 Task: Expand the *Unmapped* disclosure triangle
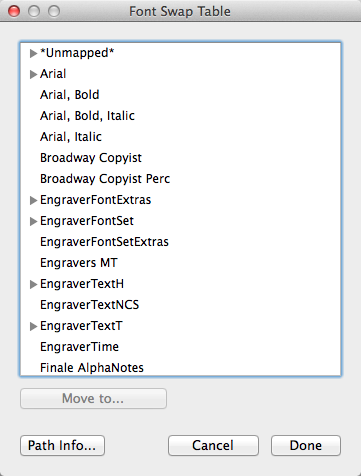point(33,53)
